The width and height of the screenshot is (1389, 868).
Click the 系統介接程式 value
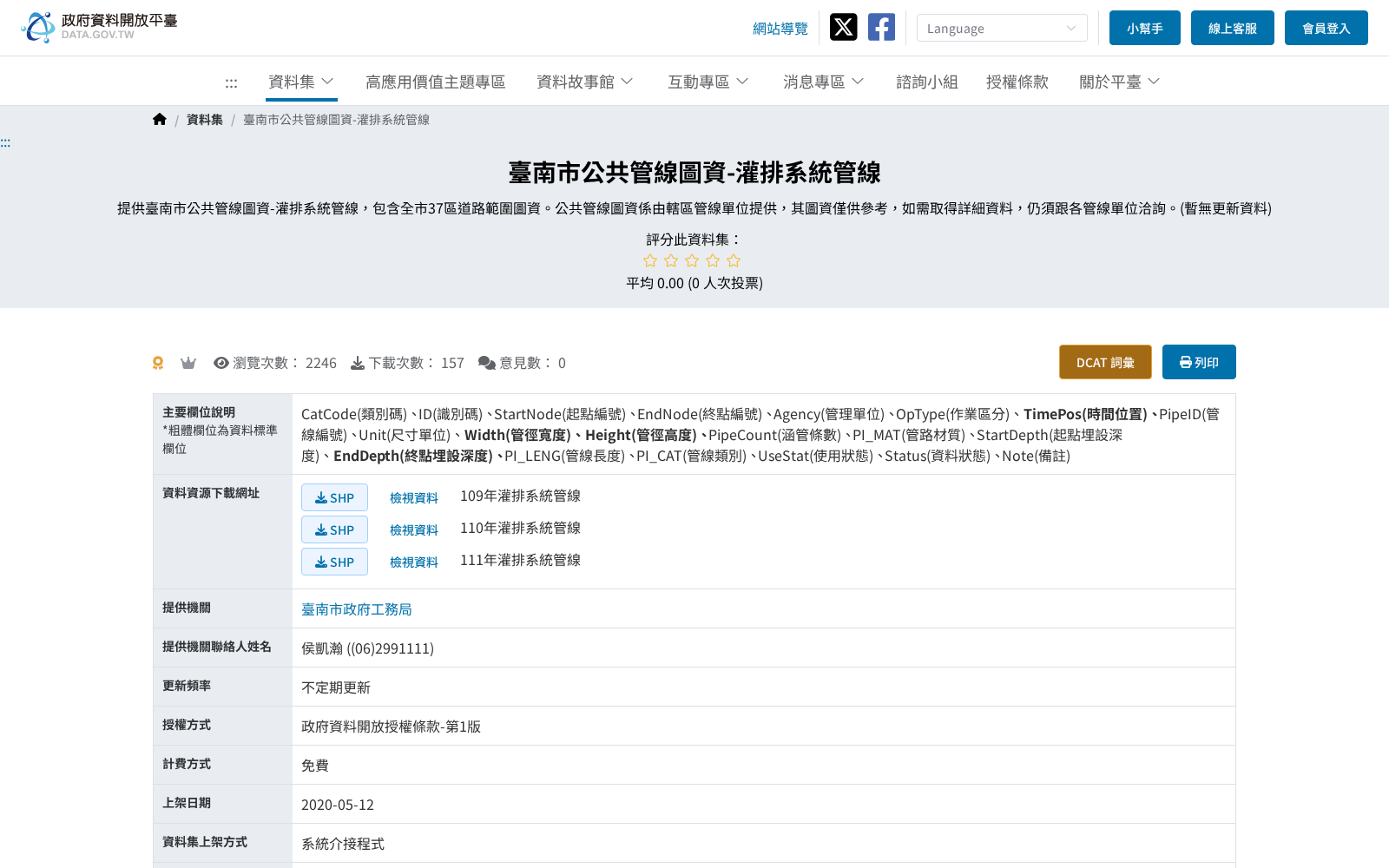pyautogui.click(x=343, y=844)
